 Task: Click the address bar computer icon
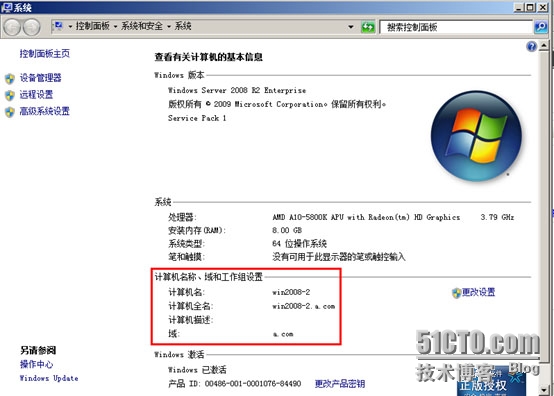pos(58,26)
